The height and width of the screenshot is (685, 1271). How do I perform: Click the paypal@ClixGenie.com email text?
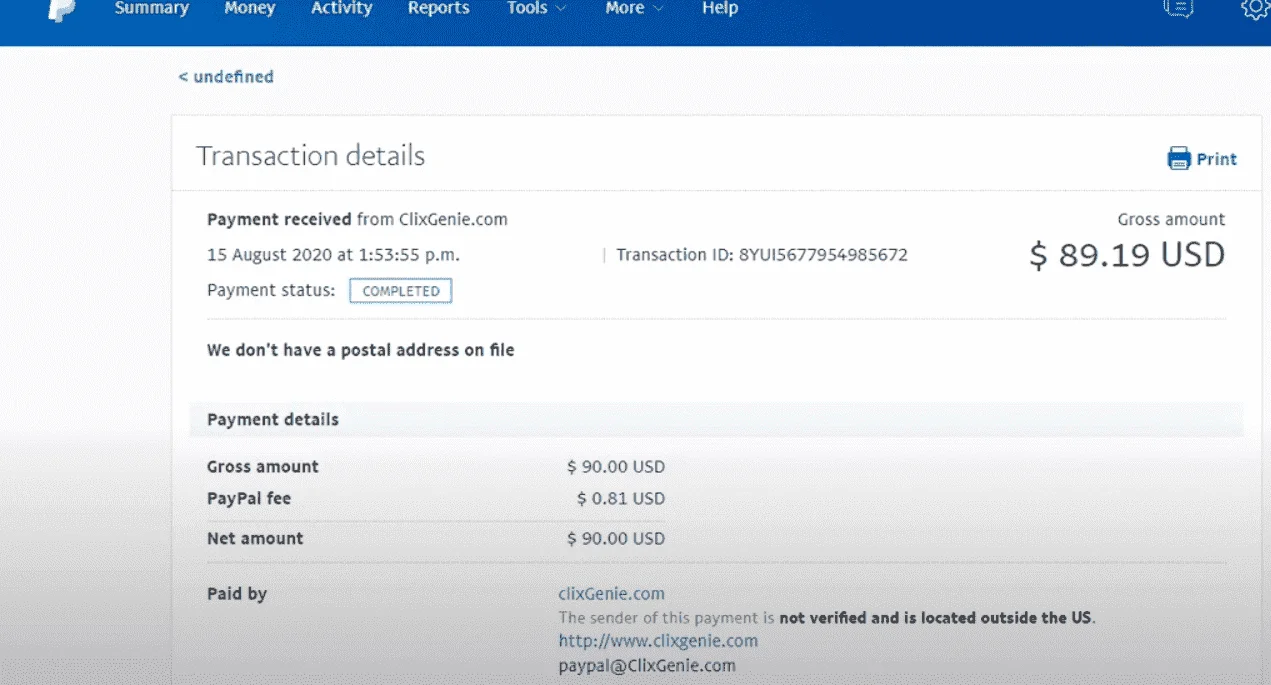647,665
